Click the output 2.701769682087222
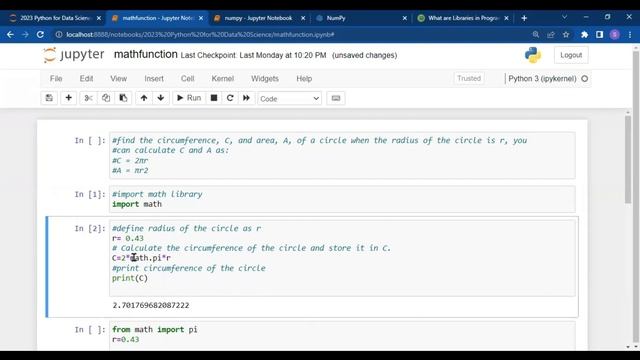This screenshot has height=360, width=640. pos(151,305)
